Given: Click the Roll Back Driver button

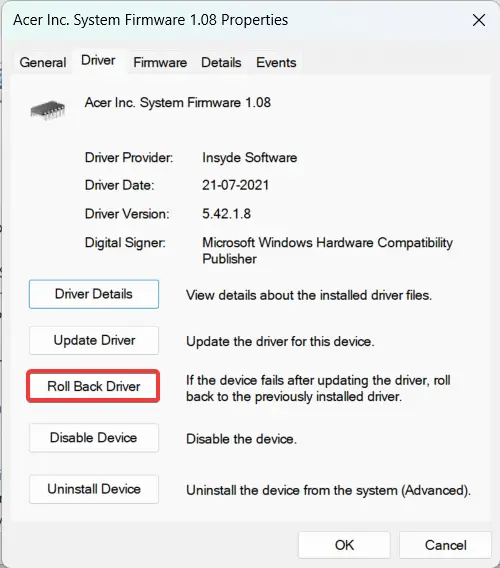Looking at the screenshot, I should [94, 386].
